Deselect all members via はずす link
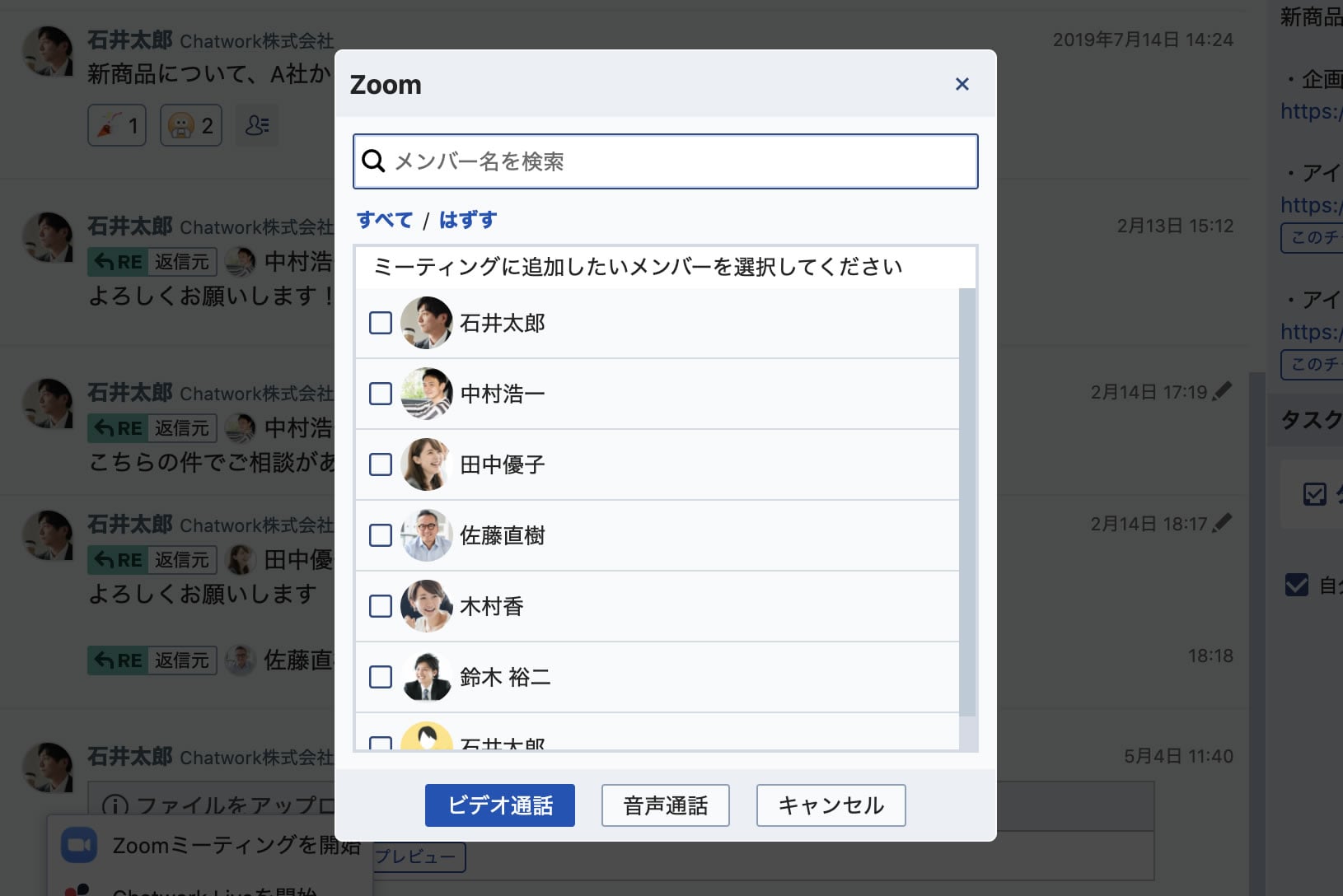Screen dimensions: 1343x896 [x=468, y=220]
